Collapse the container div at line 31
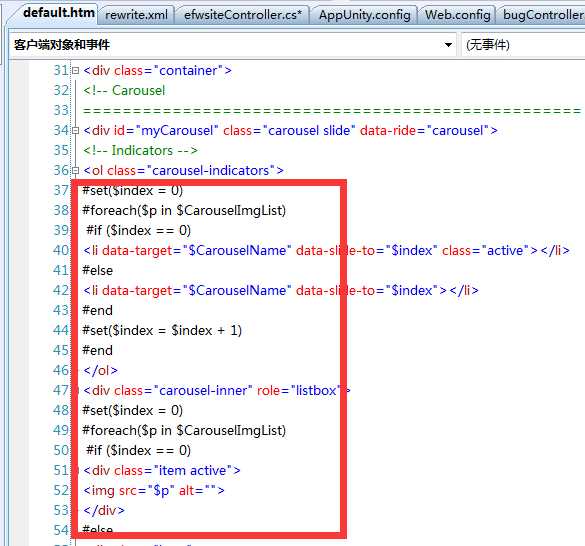The width and height of the screenshot is (585, 546). [x=75, y=70]
